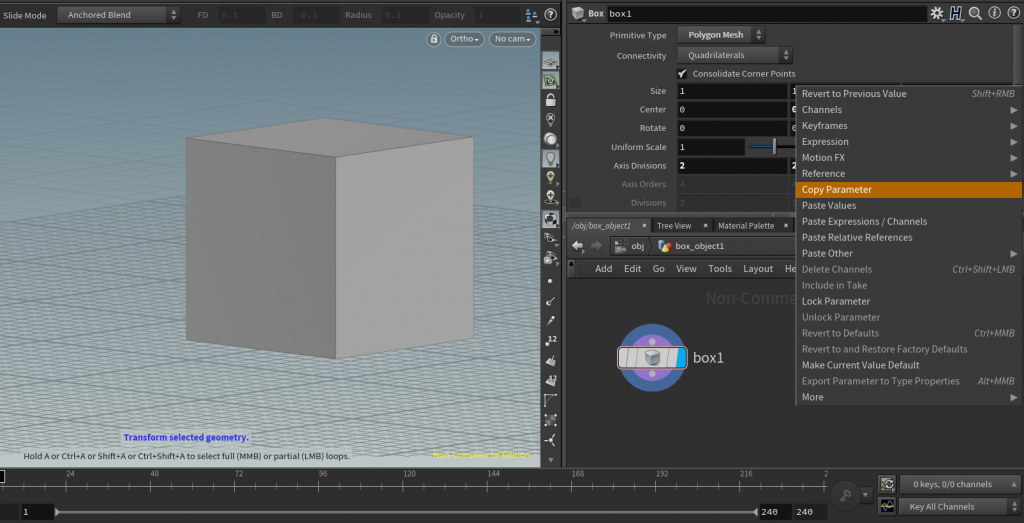Open parameter help question mark icon
Viewport: 1024px width, 523px height.
tap(1013, 13)
